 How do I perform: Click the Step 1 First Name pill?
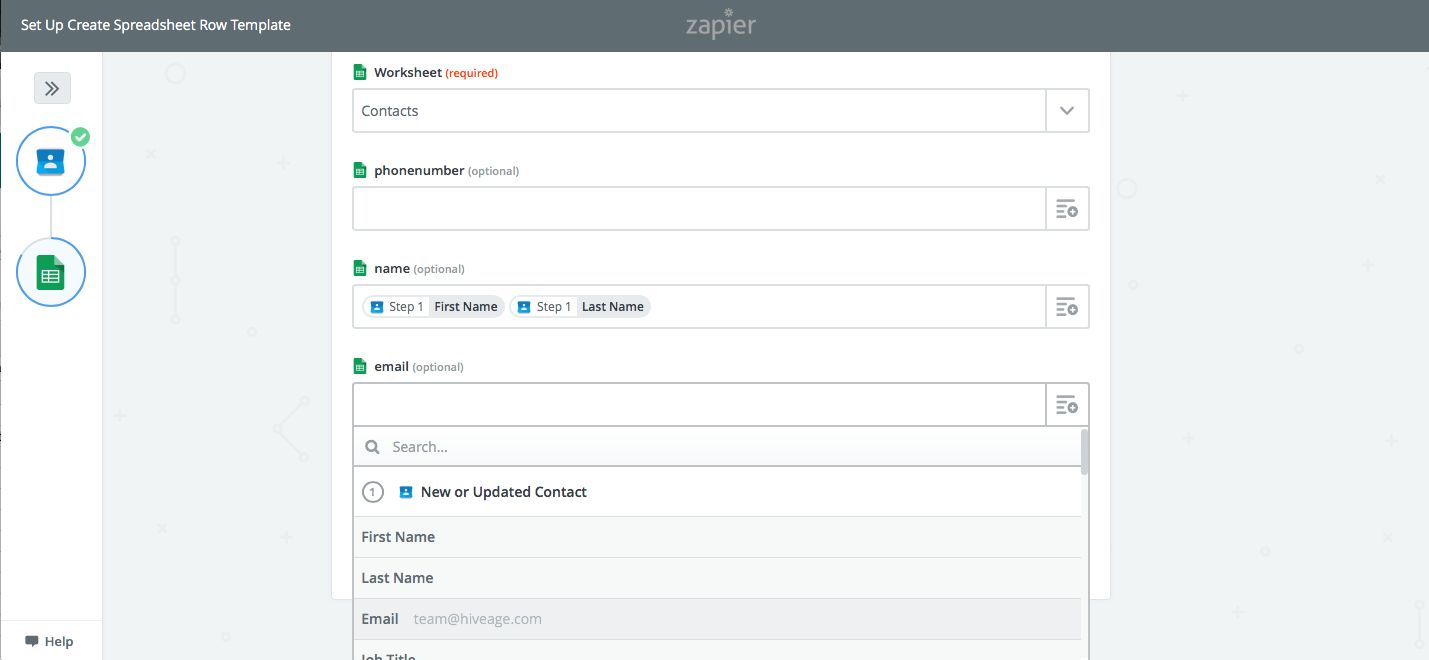(x=433, y=307)
